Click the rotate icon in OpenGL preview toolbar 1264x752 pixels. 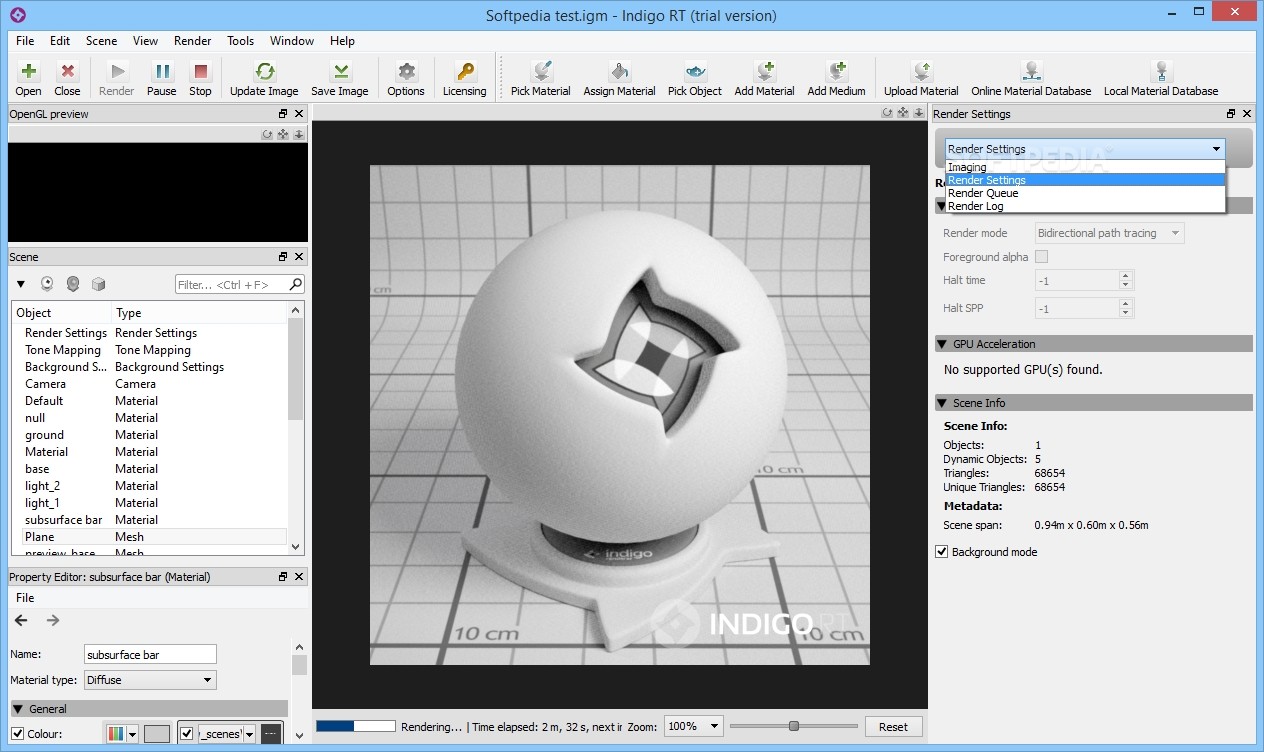[267, 134]
